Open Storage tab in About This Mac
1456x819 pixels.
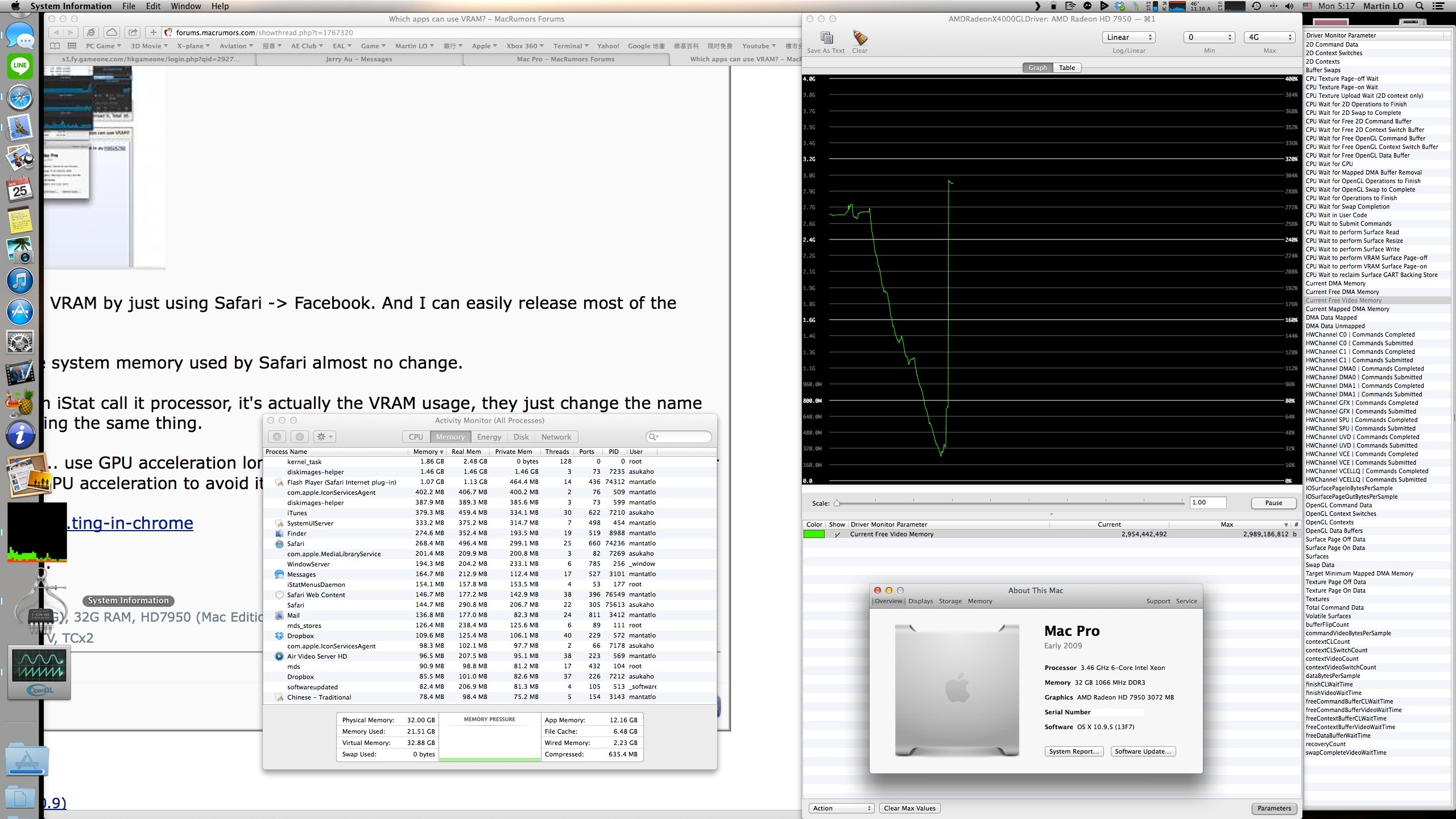950,601
